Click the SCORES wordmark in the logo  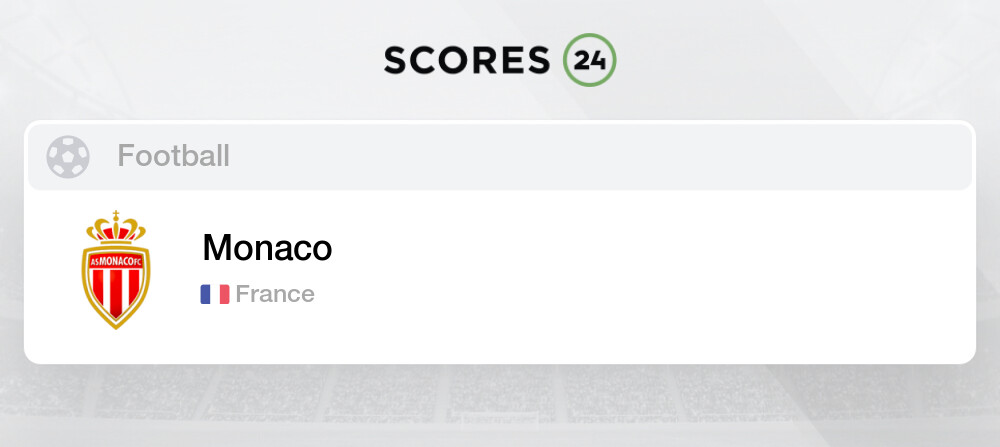(467, 60)
